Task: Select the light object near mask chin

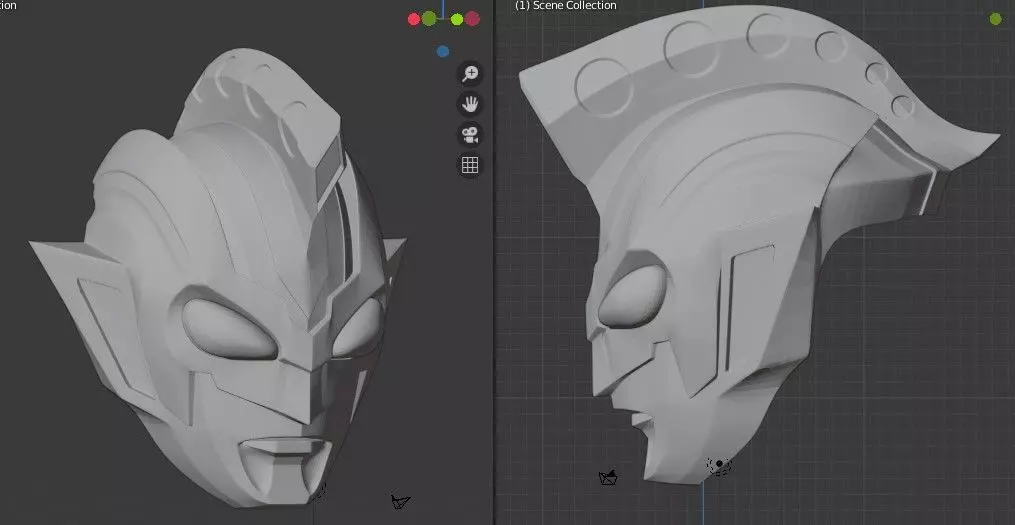Action: click(x=719, y=465)
